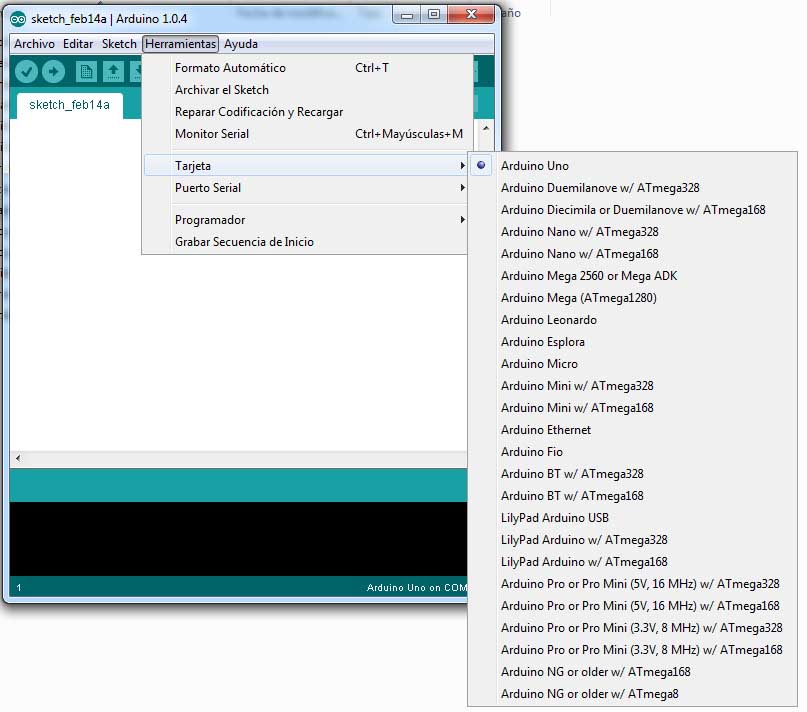The image size is (807, 712).
Task: Open the Sketch menu
Action: tap(119, 44)
